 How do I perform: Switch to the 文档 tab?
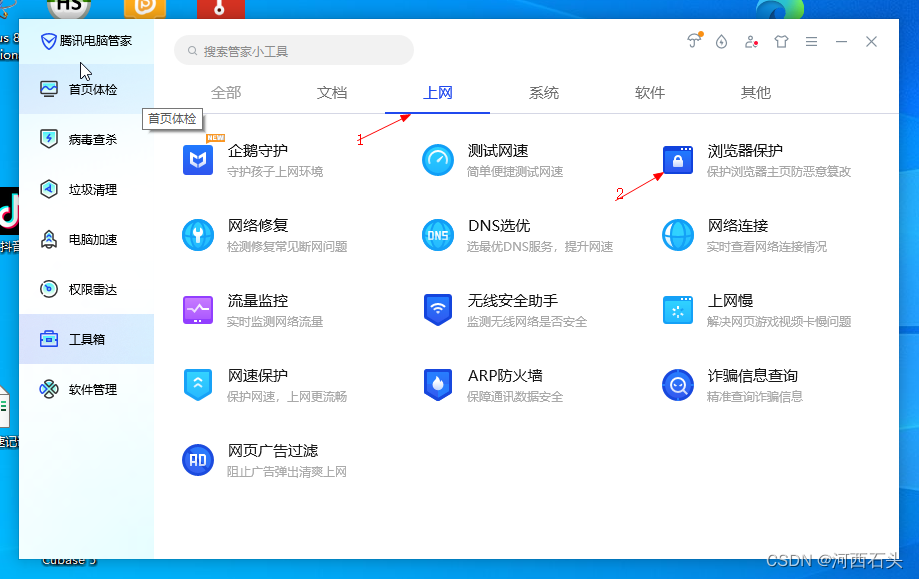[x=332, y=93]
